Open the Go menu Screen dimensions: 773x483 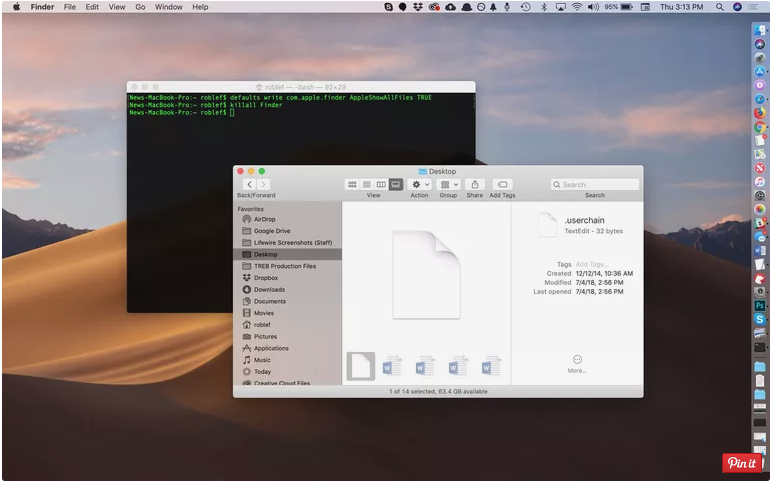click(x=141, y=7)
